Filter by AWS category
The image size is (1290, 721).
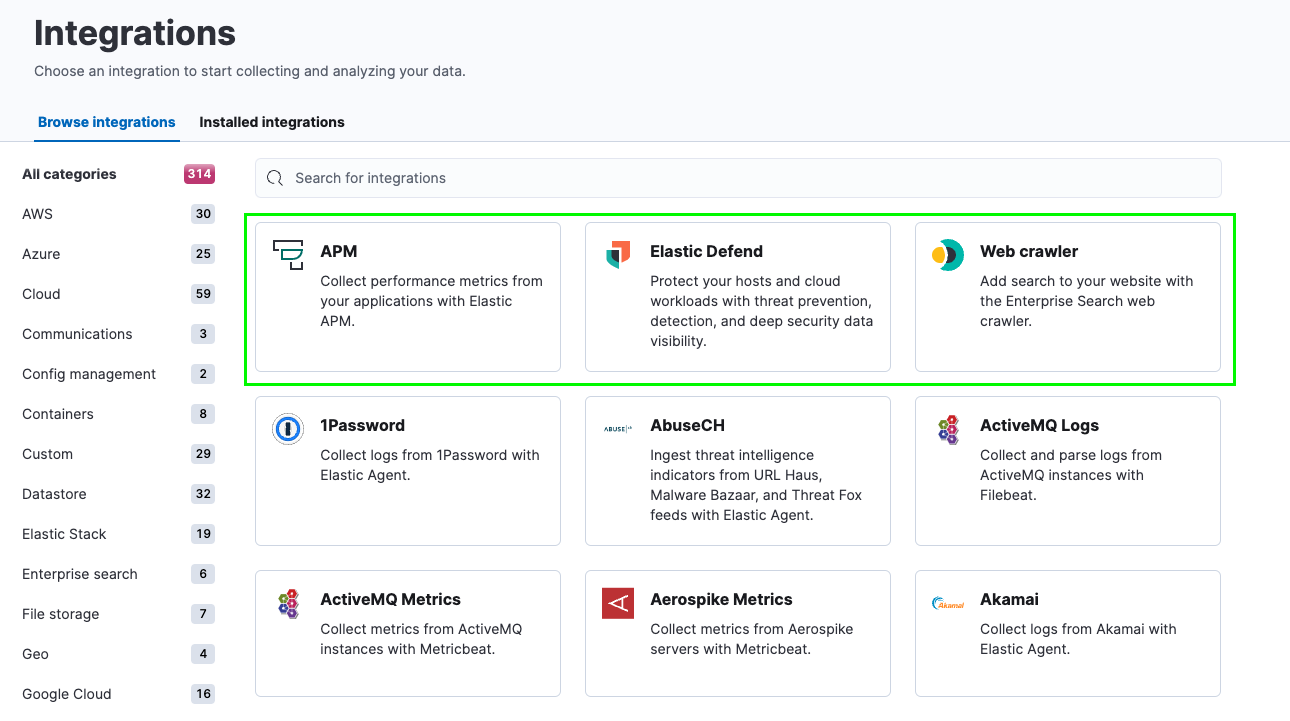[37, 214]
